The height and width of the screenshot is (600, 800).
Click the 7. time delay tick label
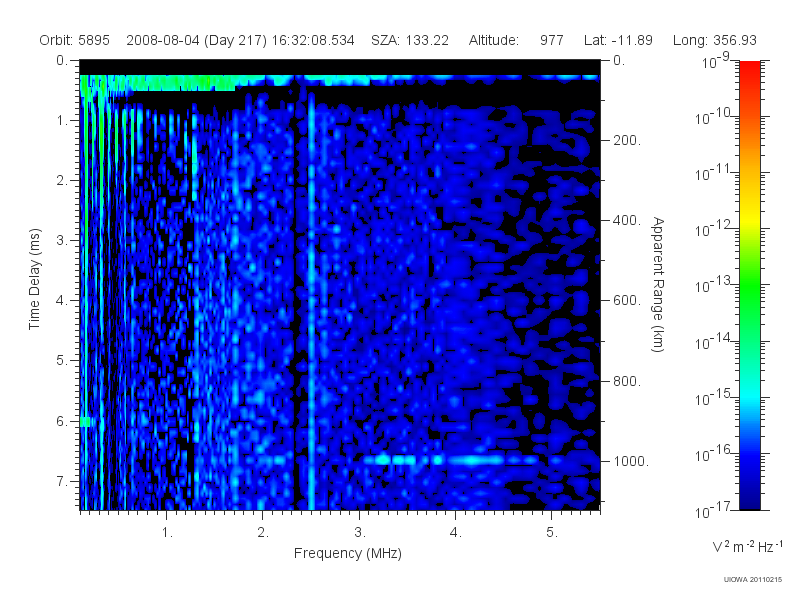62,481
